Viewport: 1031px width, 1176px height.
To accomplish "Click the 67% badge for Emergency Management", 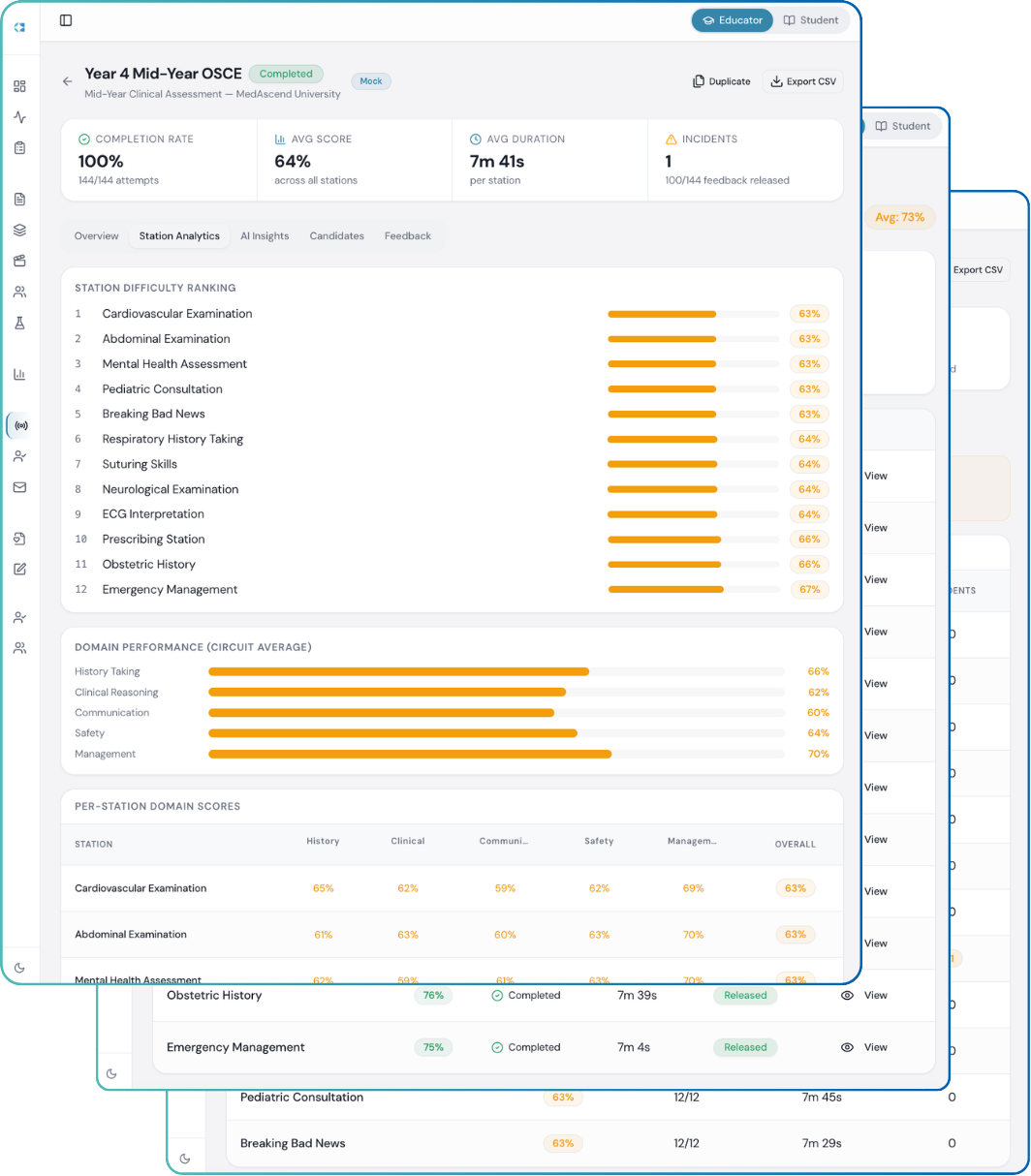I will click(809, 589).
